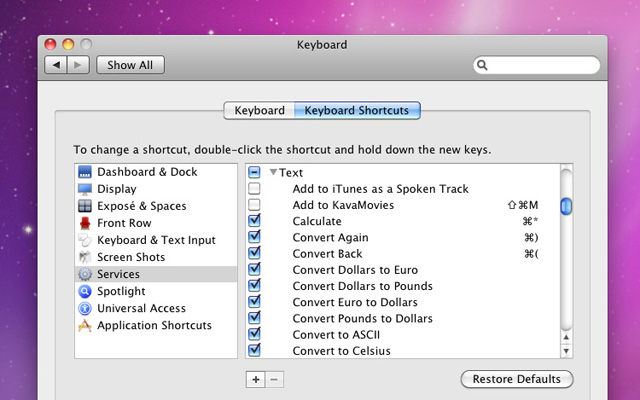This screenshot has width=640, height=400.
Task: Click Show All button
Action: [x=130, y=65]
